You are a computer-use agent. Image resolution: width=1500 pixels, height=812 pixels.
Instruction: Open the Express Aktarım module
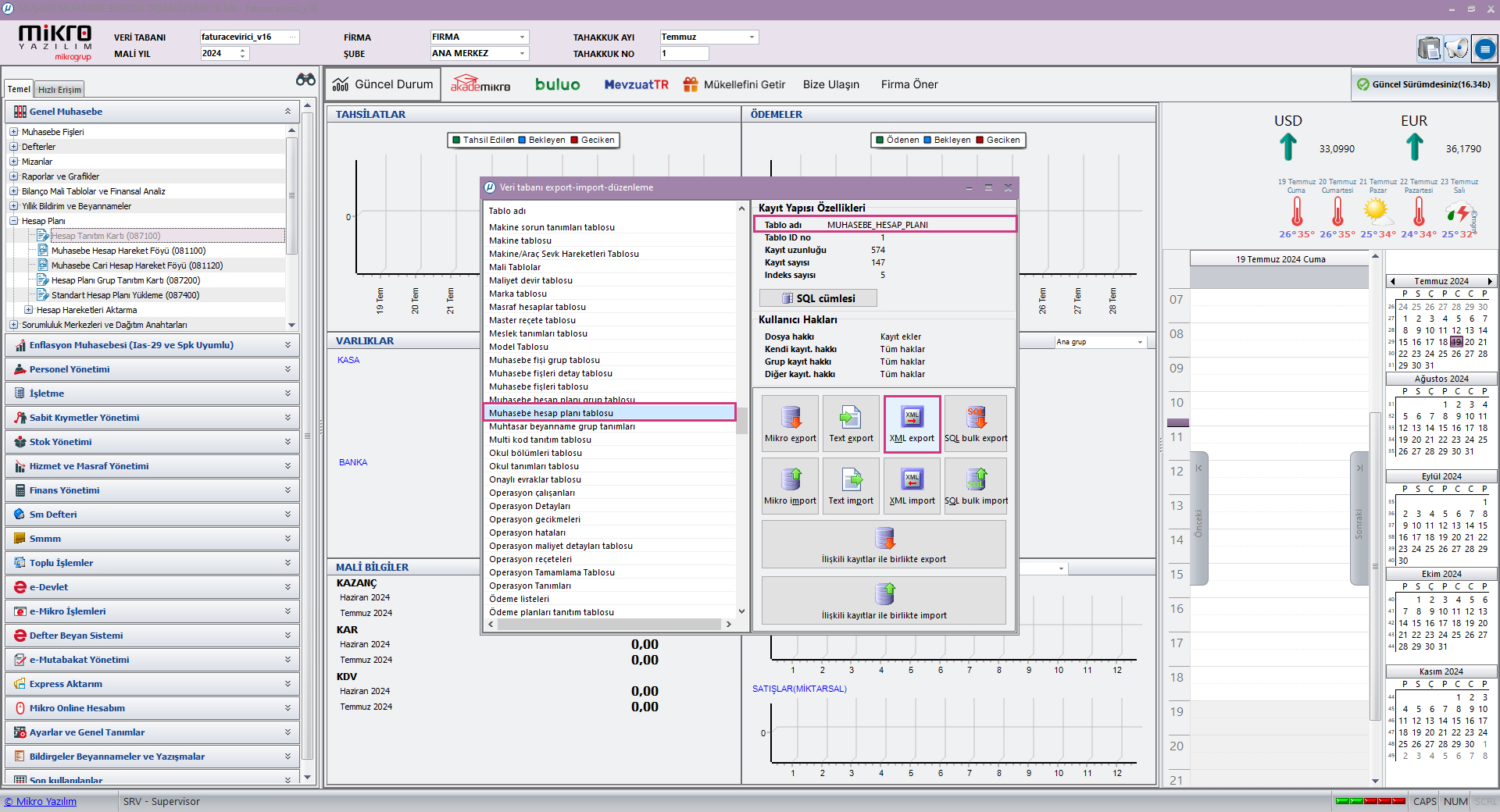pos(152,684)
